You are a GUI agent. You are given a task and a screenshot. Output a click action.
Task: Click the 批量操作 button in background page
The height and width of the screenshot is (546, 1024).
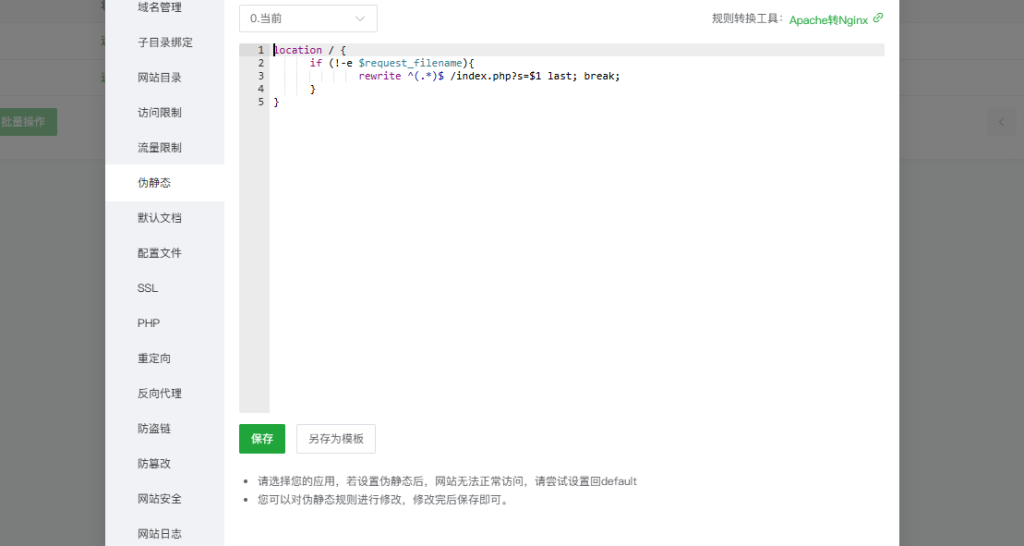[x=26, y=122]
